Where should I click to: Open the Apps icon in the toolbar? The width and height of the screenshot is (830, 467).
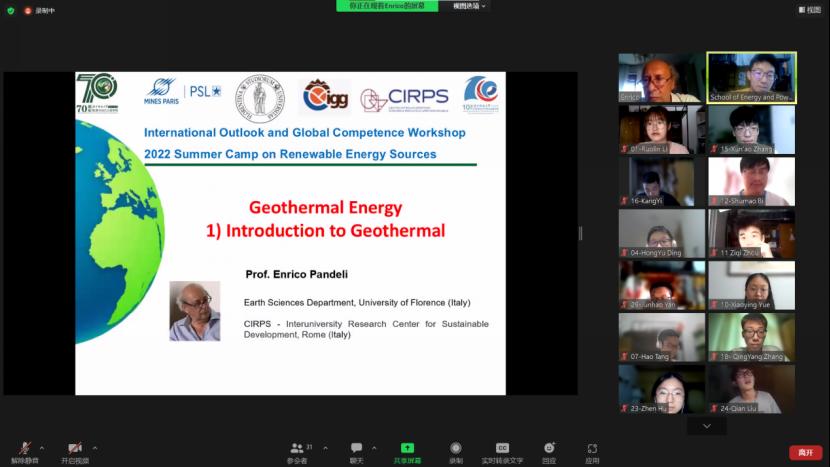pyautogui.click(x=592, y=449)
